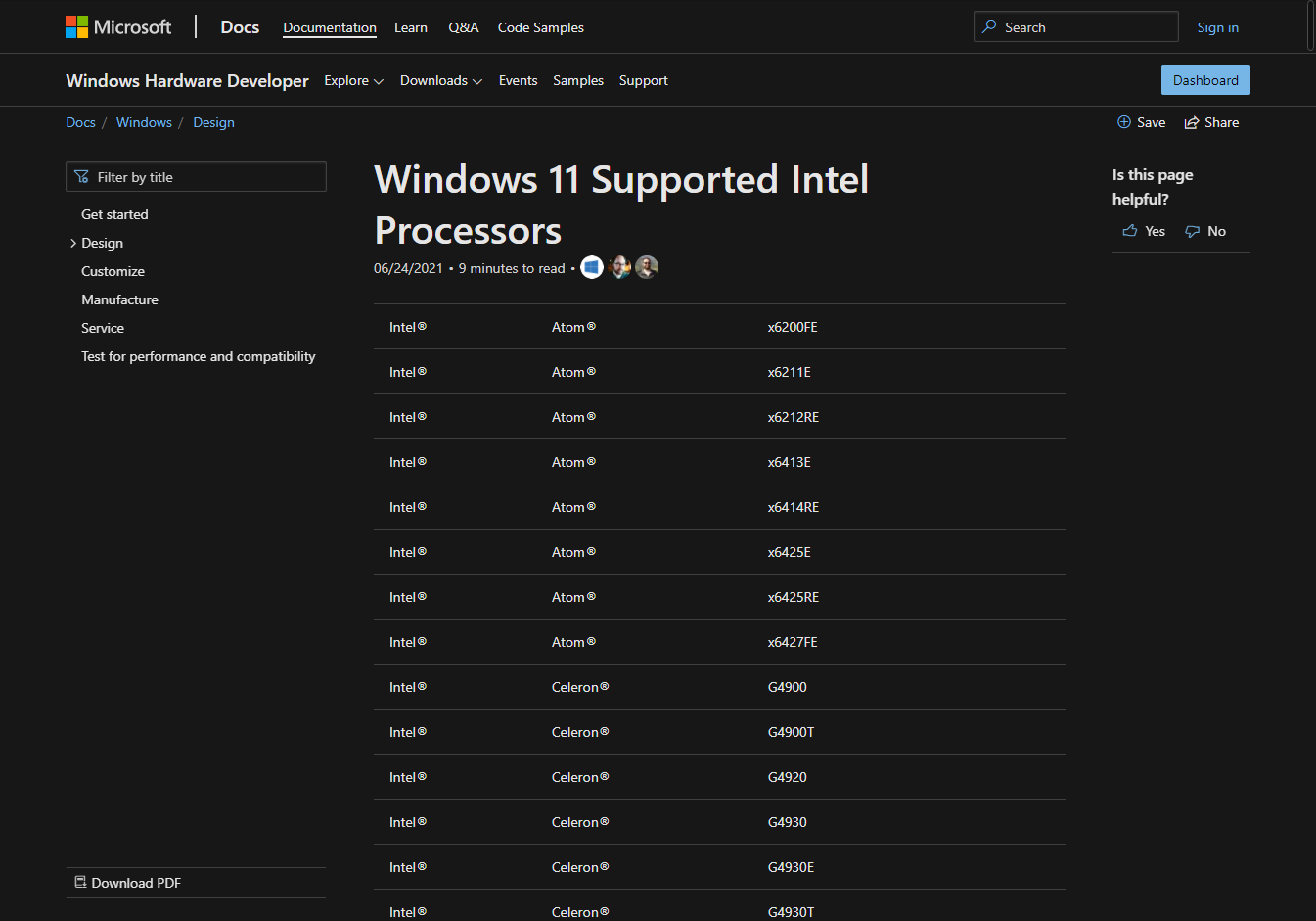Click Atom cell in x6200FE row
The width and height of the screenshot is (1316, 921).
point(573,327)
